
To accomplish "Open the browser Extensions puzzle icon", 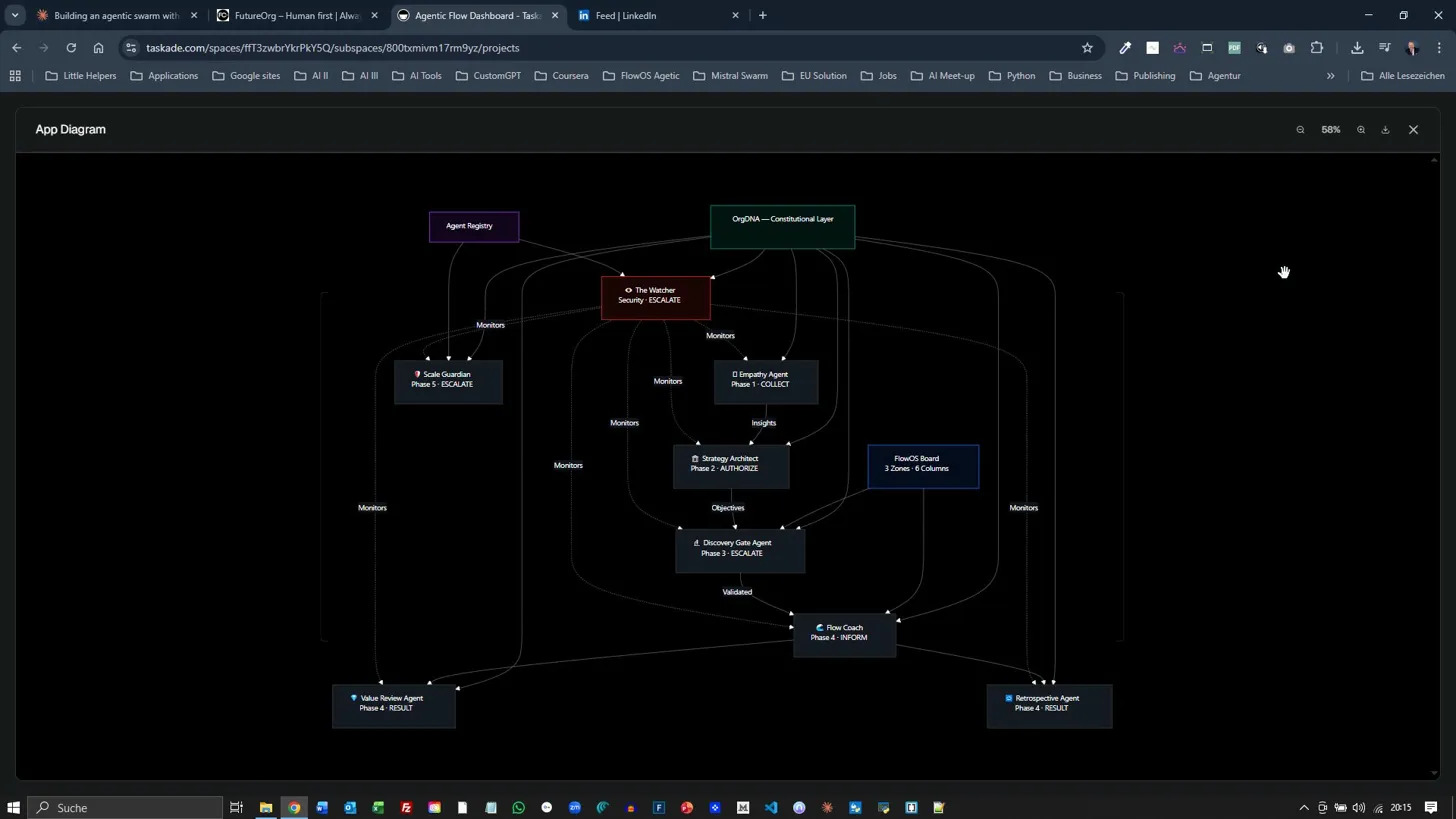I will (x=1316, y=48).
